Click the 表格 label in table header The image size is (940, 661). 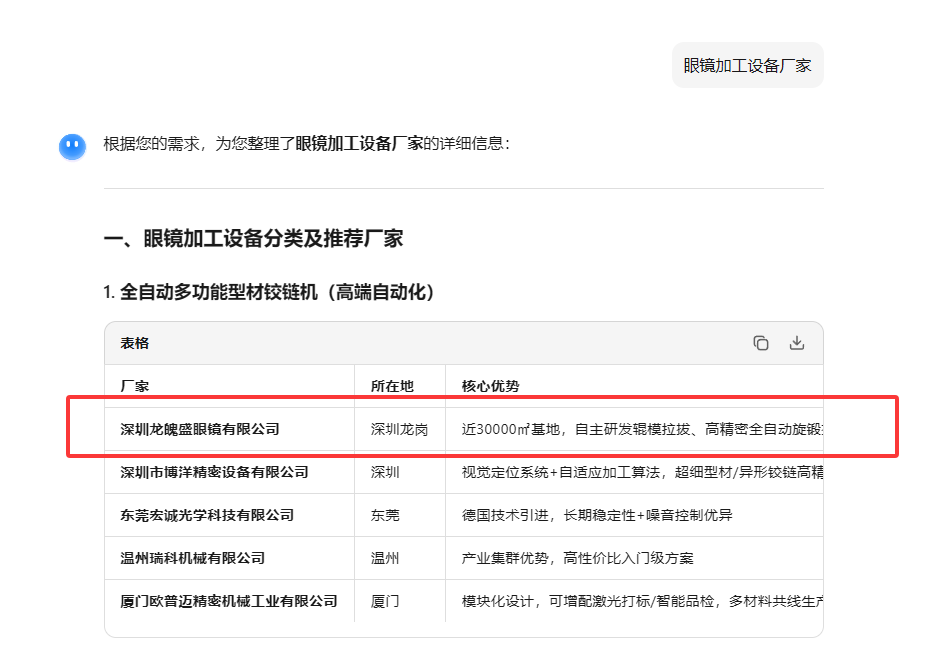point(135,343)
